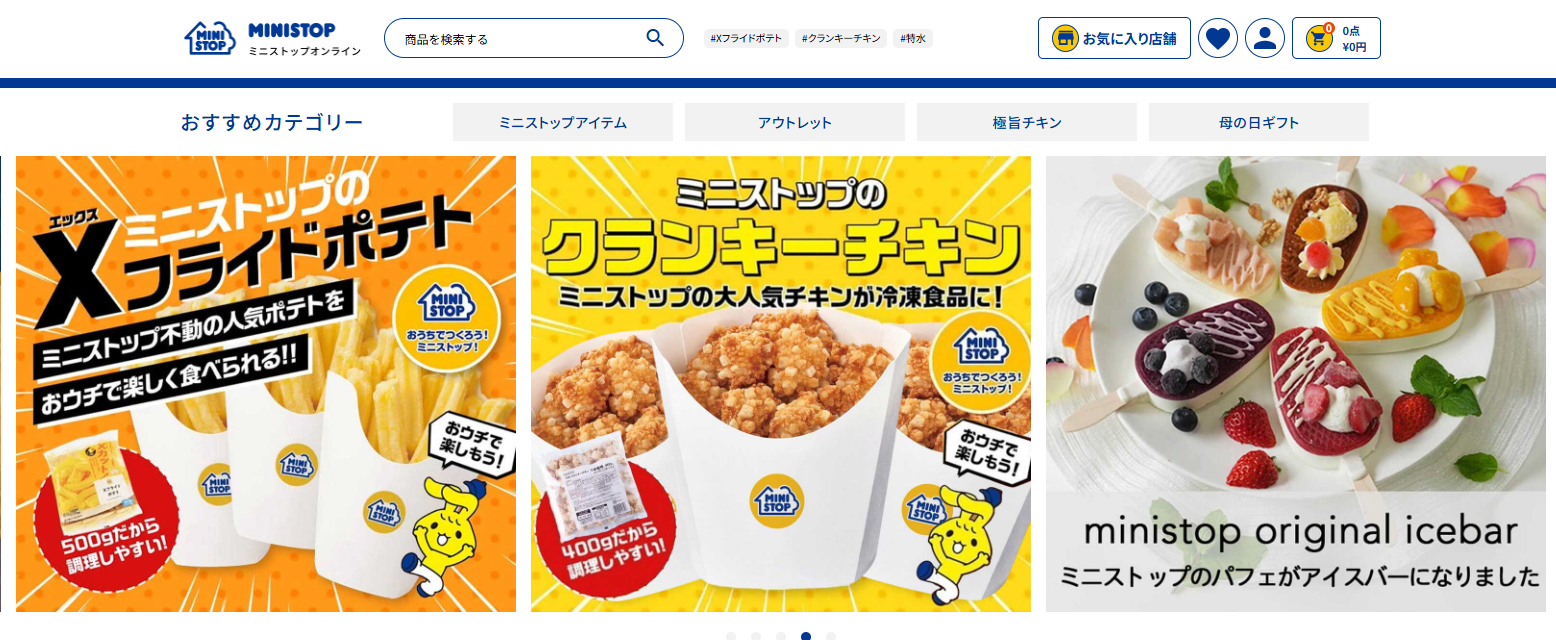Click the #クランキーチキン hashtag
Image resolution: width=1556 pixels, height=640 pixels.
842,38
